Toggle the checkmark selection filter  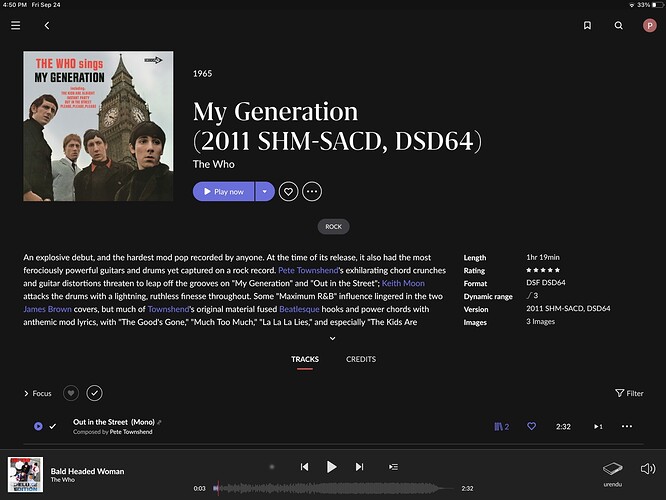point(94,393)
